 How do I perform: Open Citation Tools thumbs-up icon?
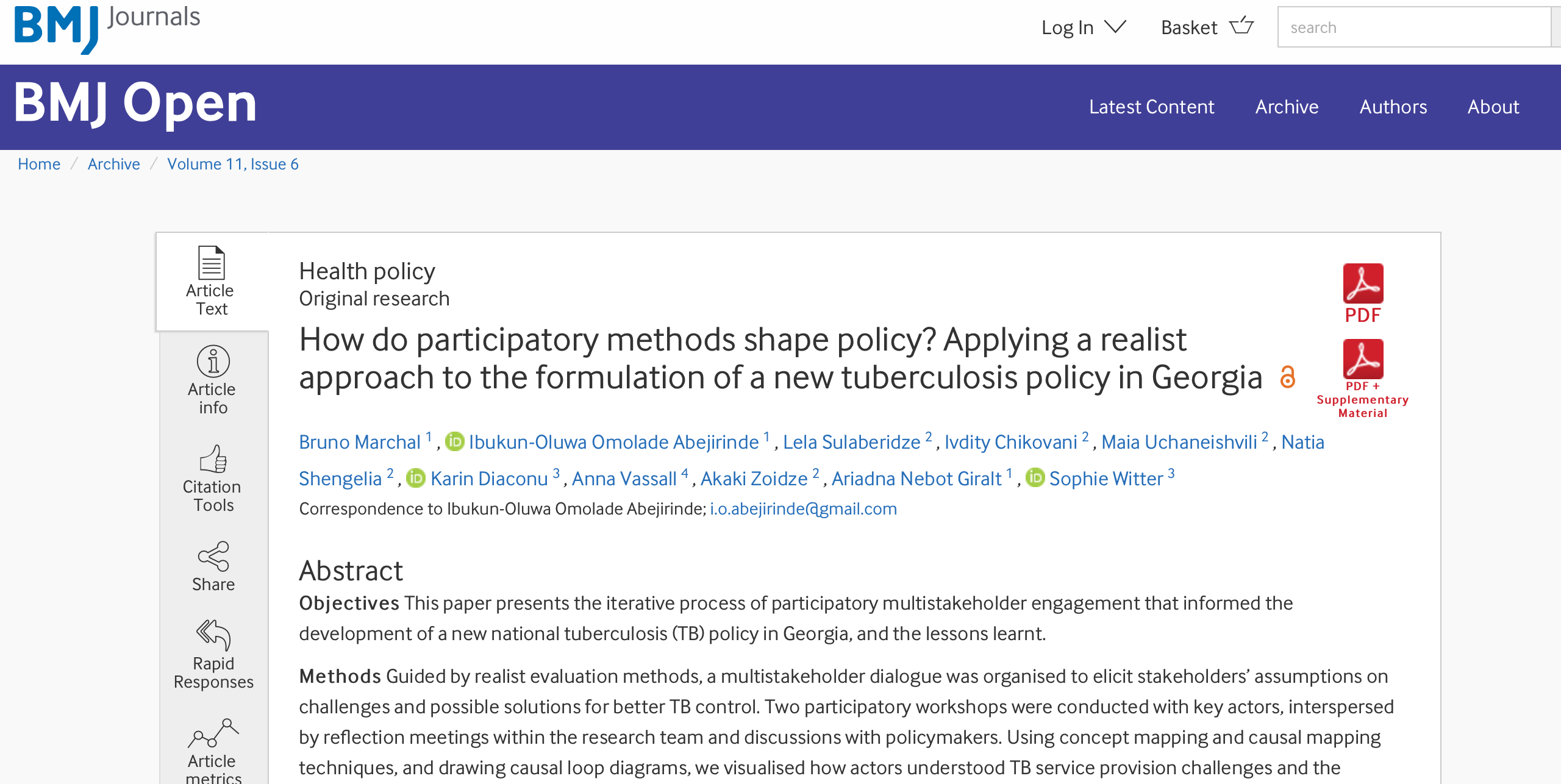coord(213,459)
